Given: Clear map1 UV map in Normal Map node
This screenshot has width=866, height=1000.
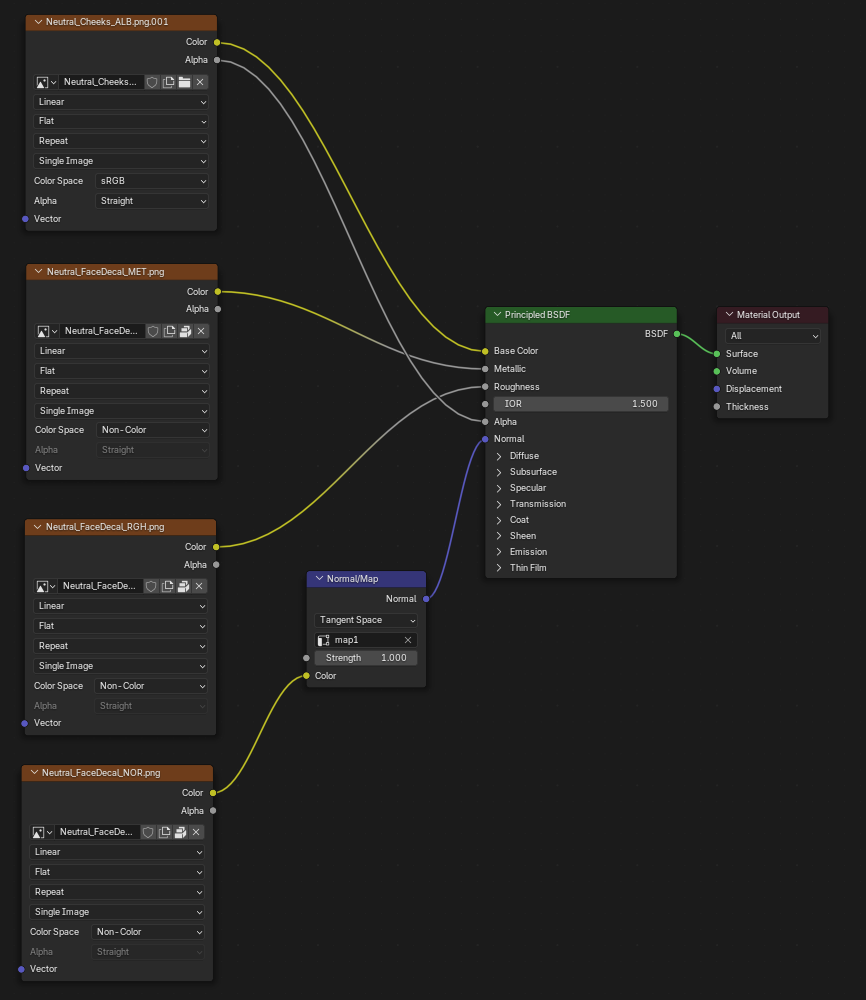Looking at the screenshot, I should pos(408,640).
